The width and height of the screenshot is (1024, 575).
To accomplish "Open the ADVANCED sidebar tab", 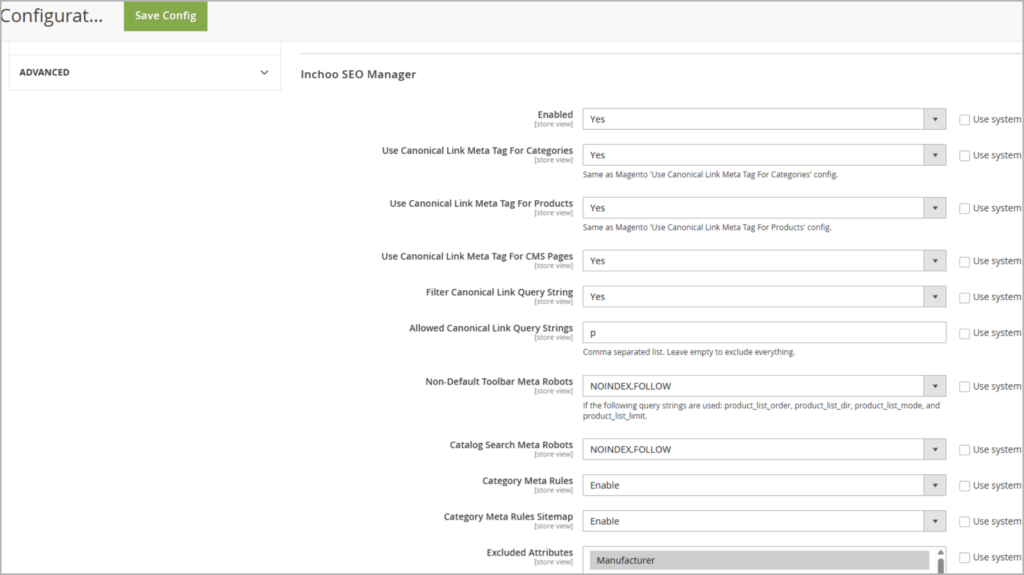I will pos(145,73).
